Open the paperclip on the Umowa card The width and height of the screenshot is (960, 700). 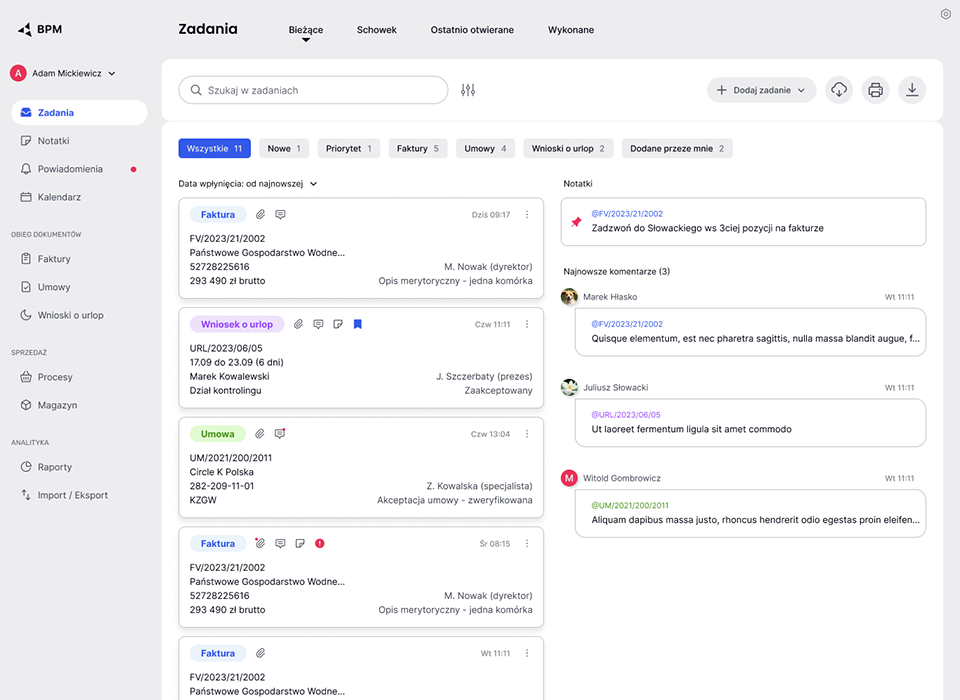tap(260, 434)
